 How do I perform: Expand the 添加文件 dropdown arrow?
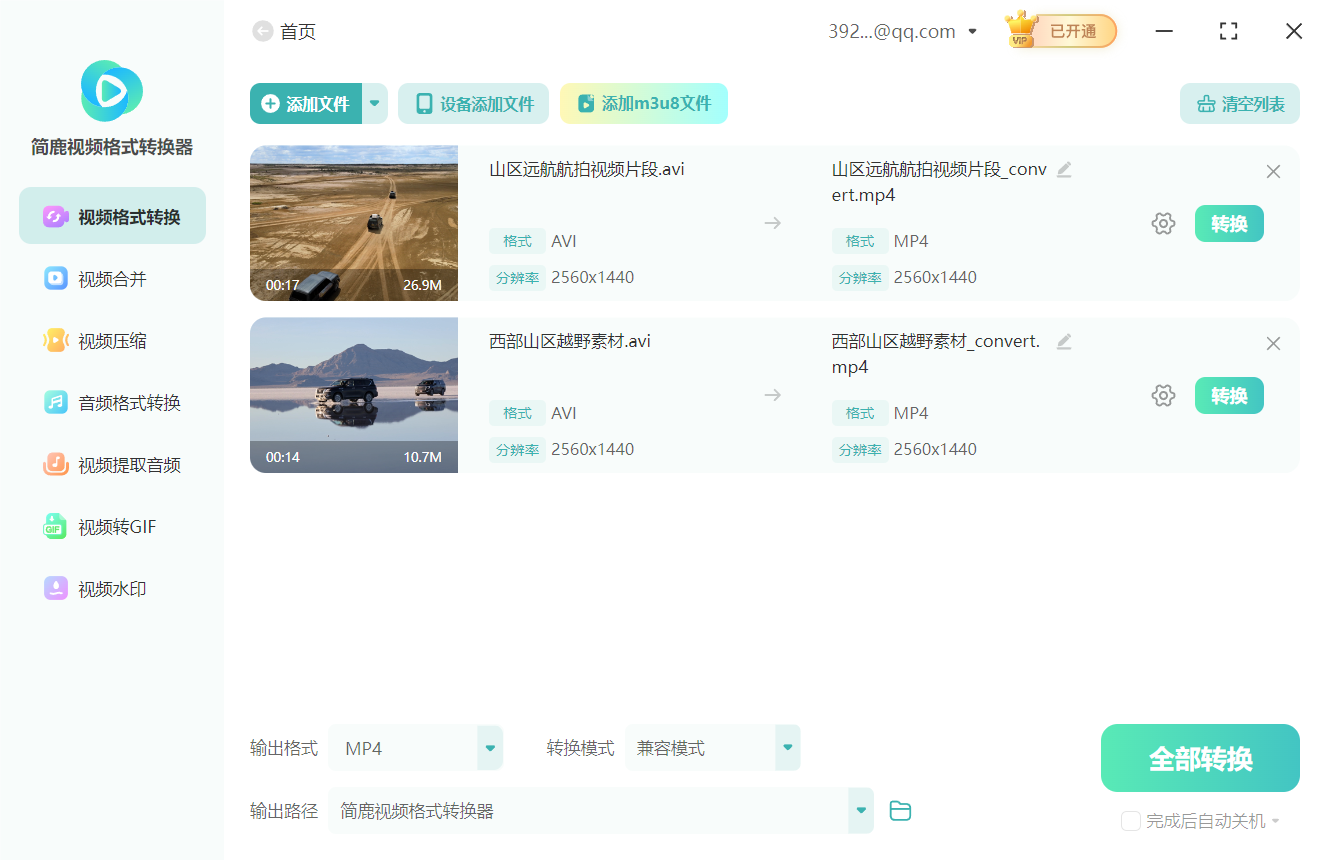coord(374,103)
